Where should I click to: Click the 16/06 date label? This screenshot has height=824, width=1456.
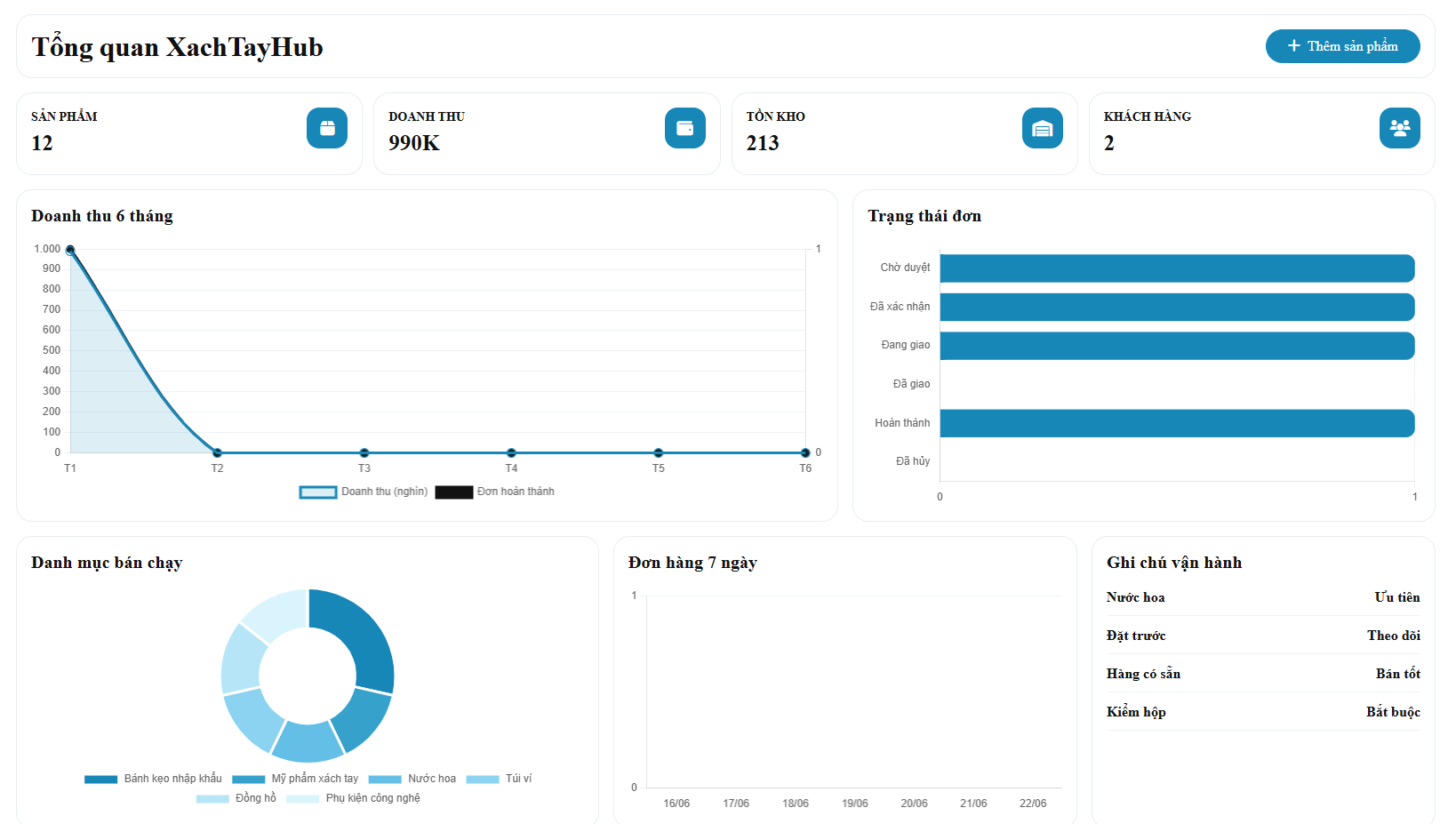[x=676, y=804]
